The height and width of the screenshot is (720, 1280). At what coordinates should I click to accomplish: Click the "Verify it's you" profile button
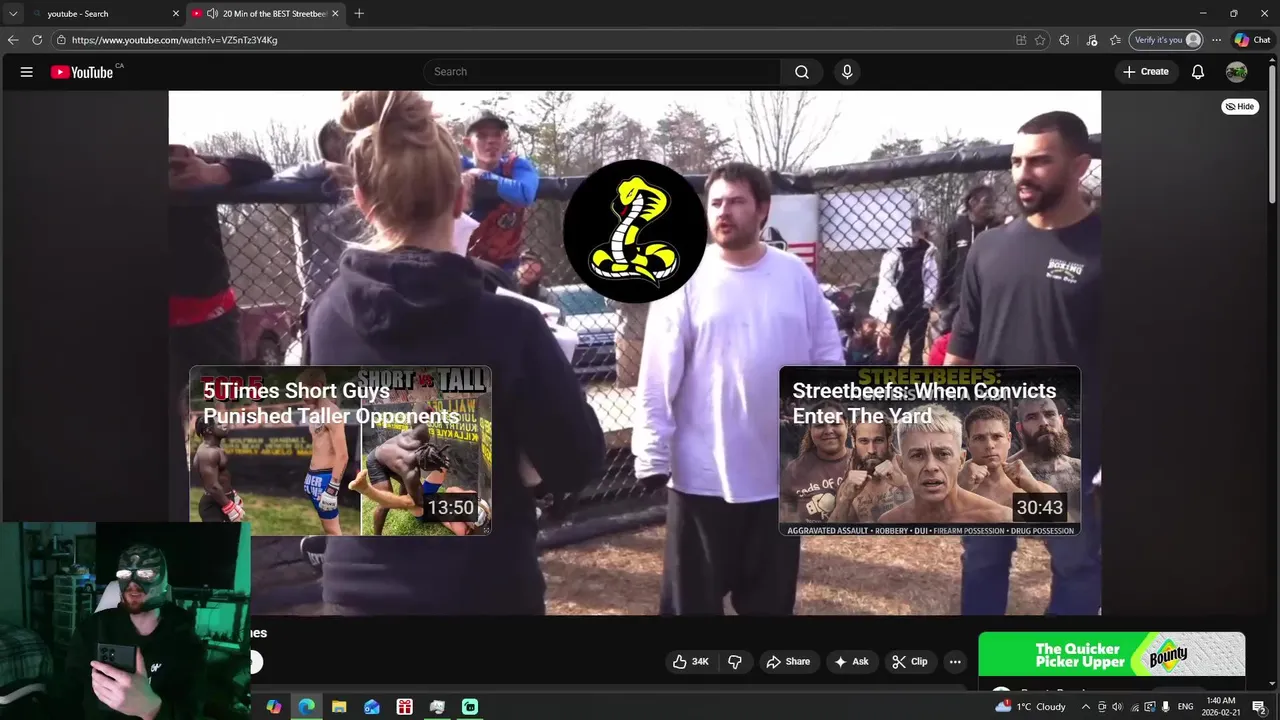tap(1166, 40)
